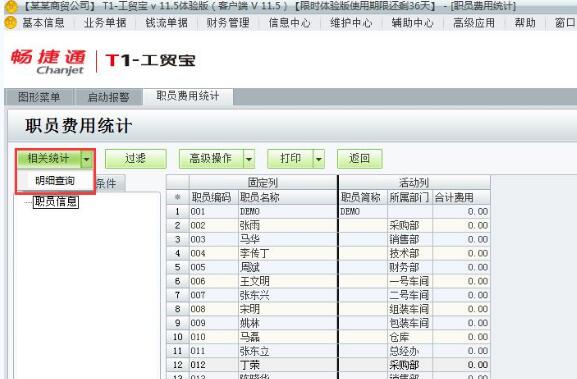Select row number 6 header for 王文明
The height and width of the screenshot is (379, 577).
178,281
